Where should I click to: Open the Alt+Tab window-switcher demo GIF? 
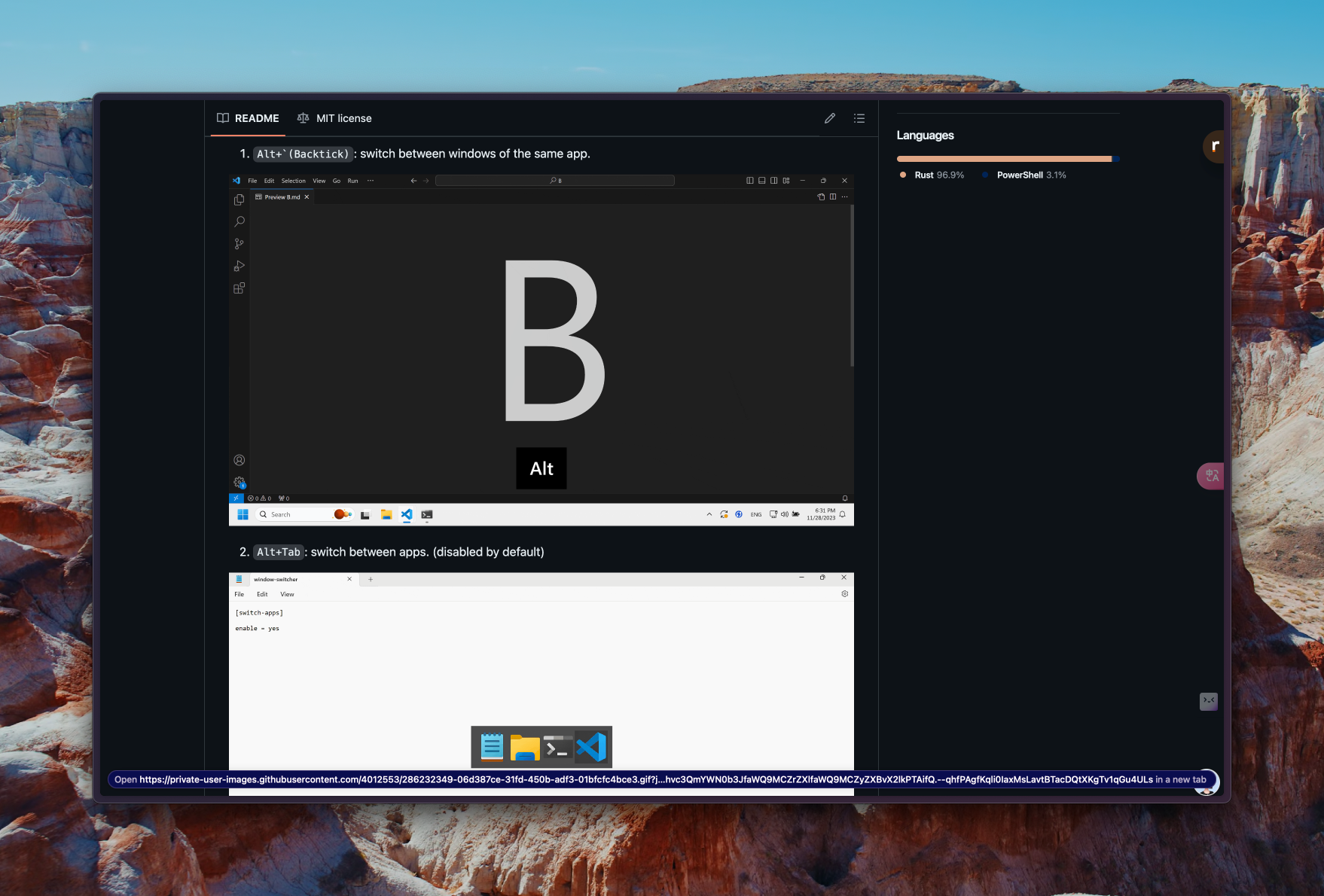(541, 684)
